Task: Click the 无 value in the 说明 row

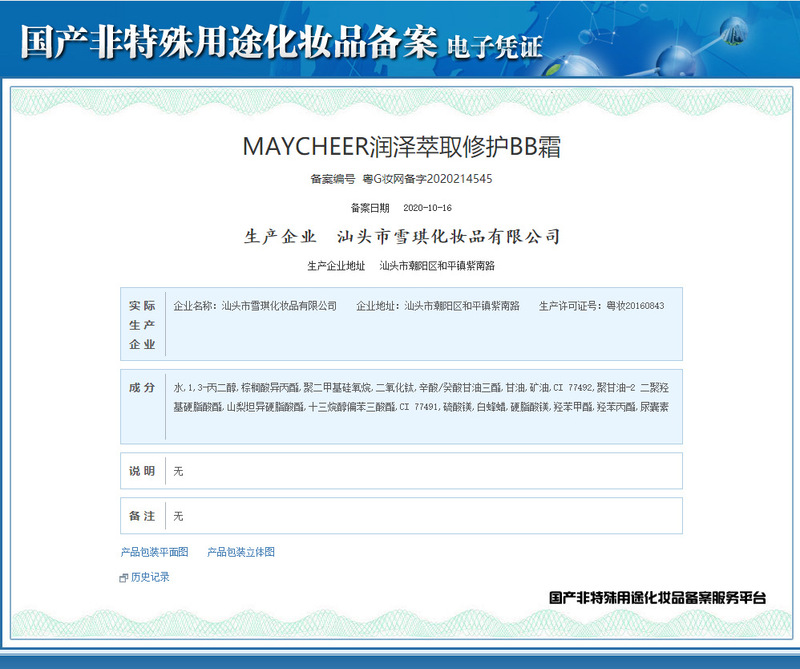Action: (178, 471)
